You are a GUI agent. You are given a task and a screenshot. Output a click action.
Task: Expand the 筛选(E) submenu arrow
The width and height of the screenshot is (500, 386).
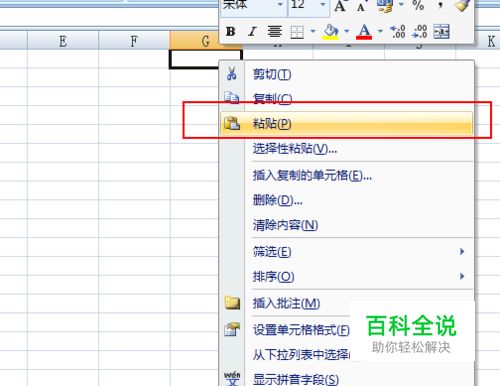(462, 251)
